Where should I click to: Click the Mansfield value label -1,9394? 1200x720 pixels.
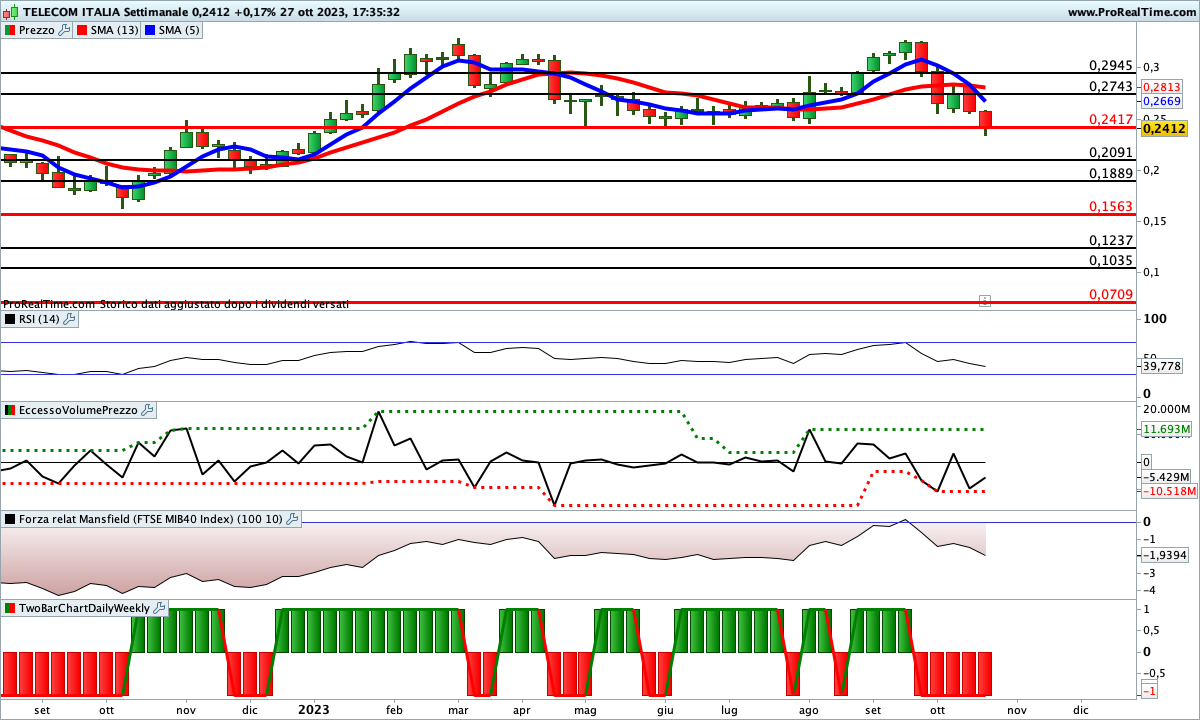1166,554
